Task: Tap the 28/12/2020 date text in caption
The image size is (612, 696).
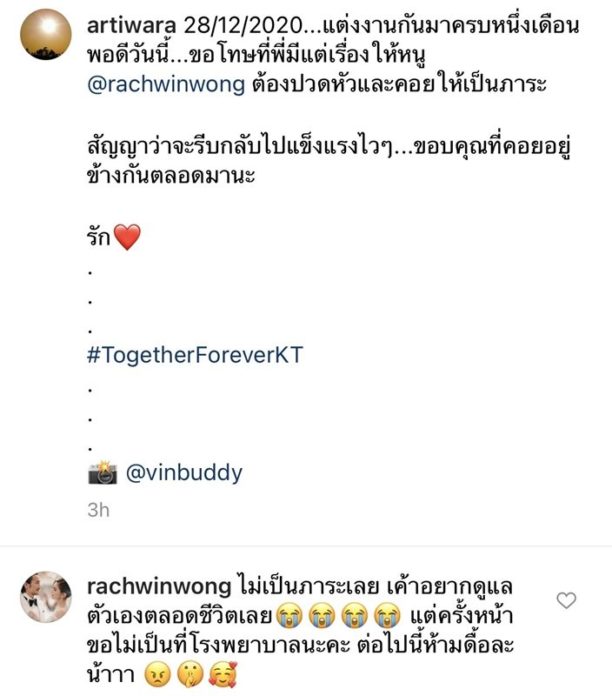Action: pyautogui.click(x=243, y=25)
